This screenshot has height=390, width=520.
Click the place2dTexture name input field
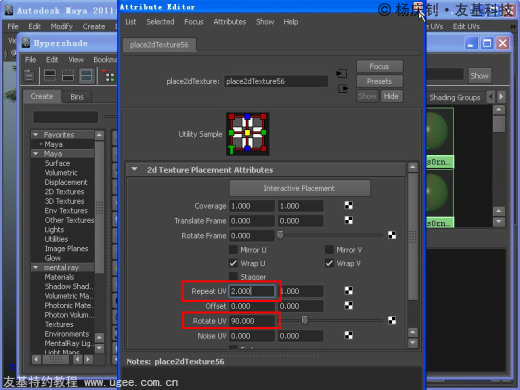276,81
